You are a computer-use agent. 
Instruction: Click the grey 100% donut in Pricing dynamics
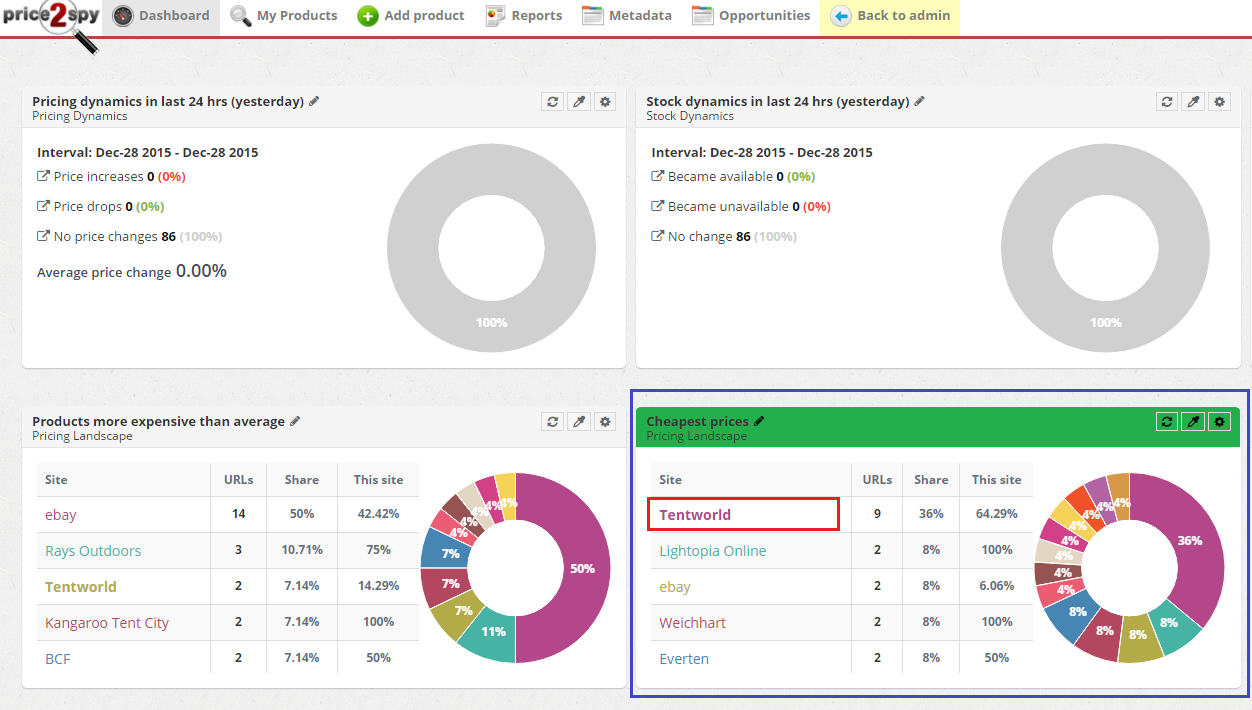point(491,324)
